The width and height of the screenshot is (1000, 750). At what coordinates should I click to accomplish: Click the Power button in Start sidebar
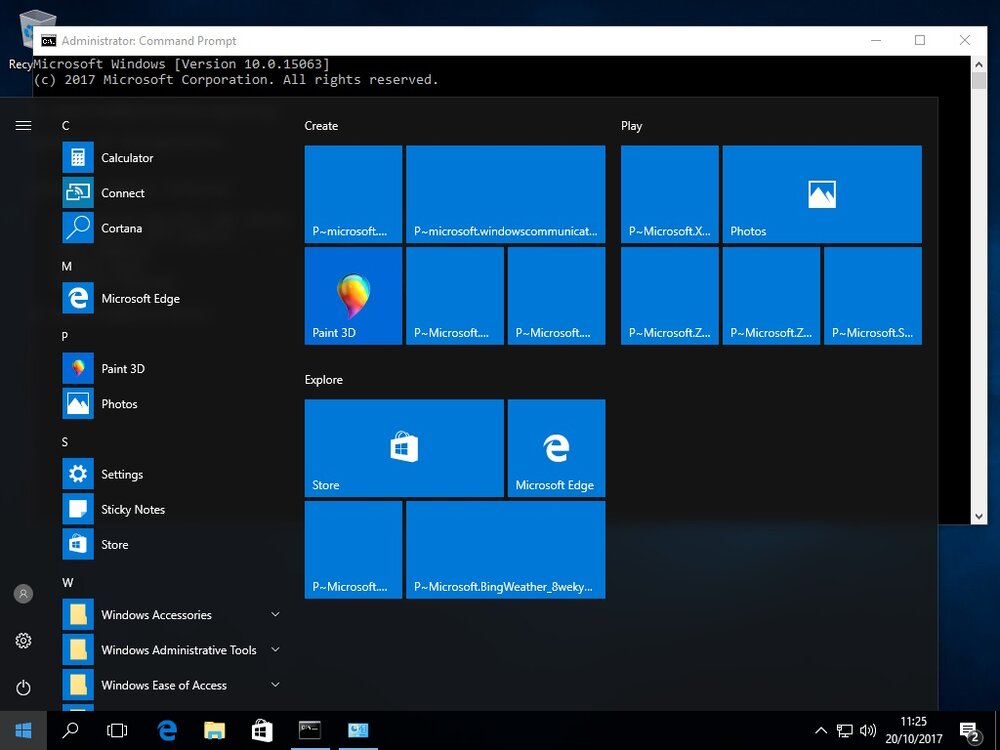point(23,688)
